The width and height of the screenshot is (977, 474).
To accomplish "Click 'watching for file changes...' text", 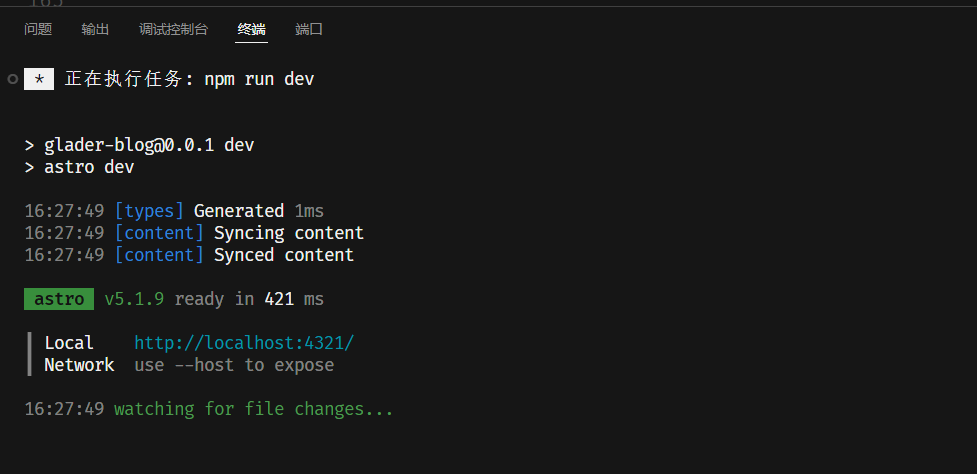I will [254, 409].
